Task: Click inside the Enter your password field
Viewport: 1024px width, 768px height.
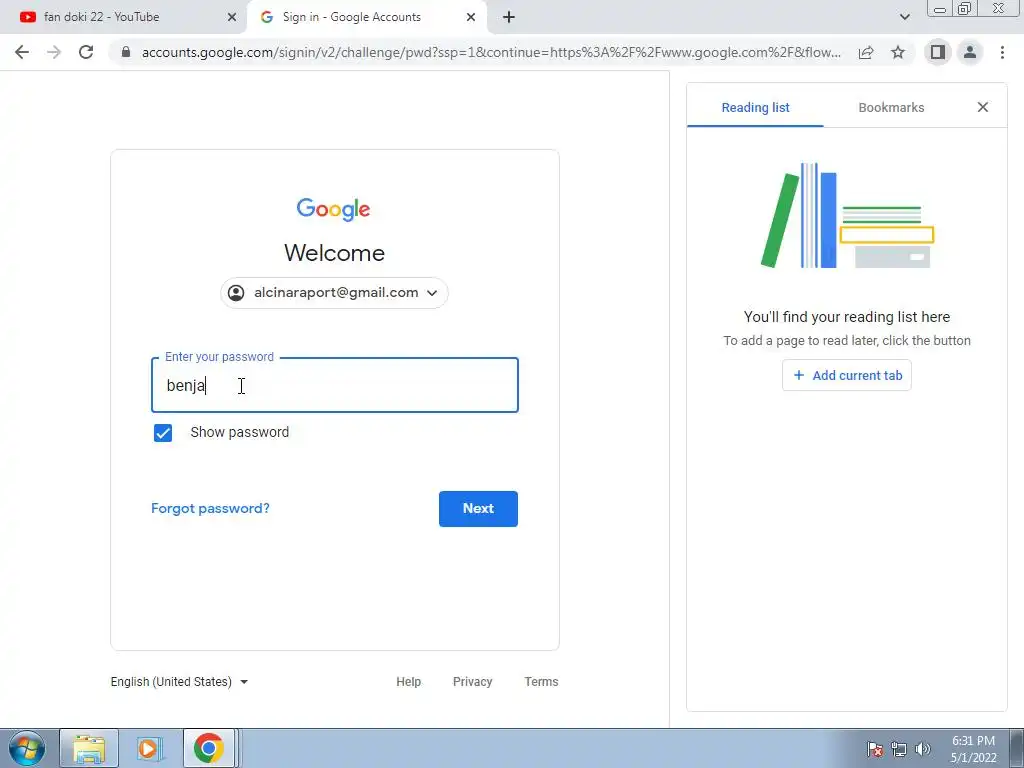Action: [334, 385]
